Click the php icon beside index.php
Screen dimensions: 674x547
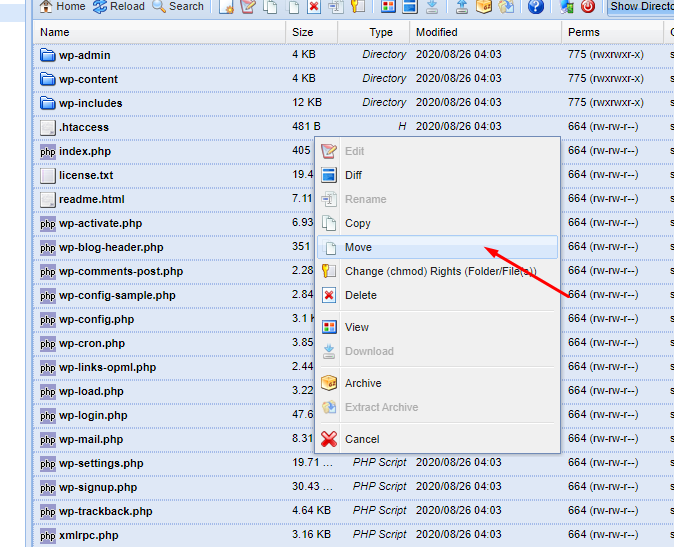pyautogui.click(x=48, y=152)
